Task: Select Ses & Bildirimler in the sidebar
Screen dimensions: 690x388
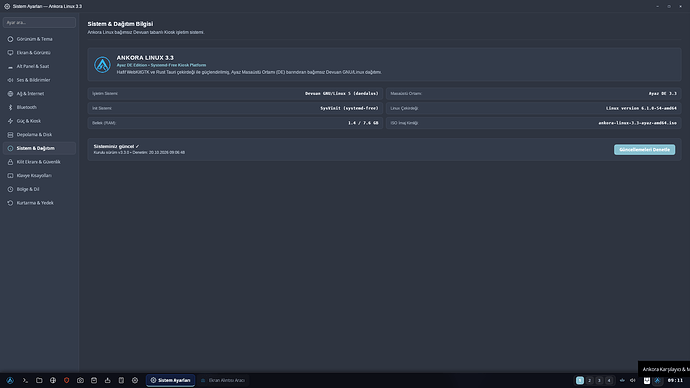Action: point(39,80)
